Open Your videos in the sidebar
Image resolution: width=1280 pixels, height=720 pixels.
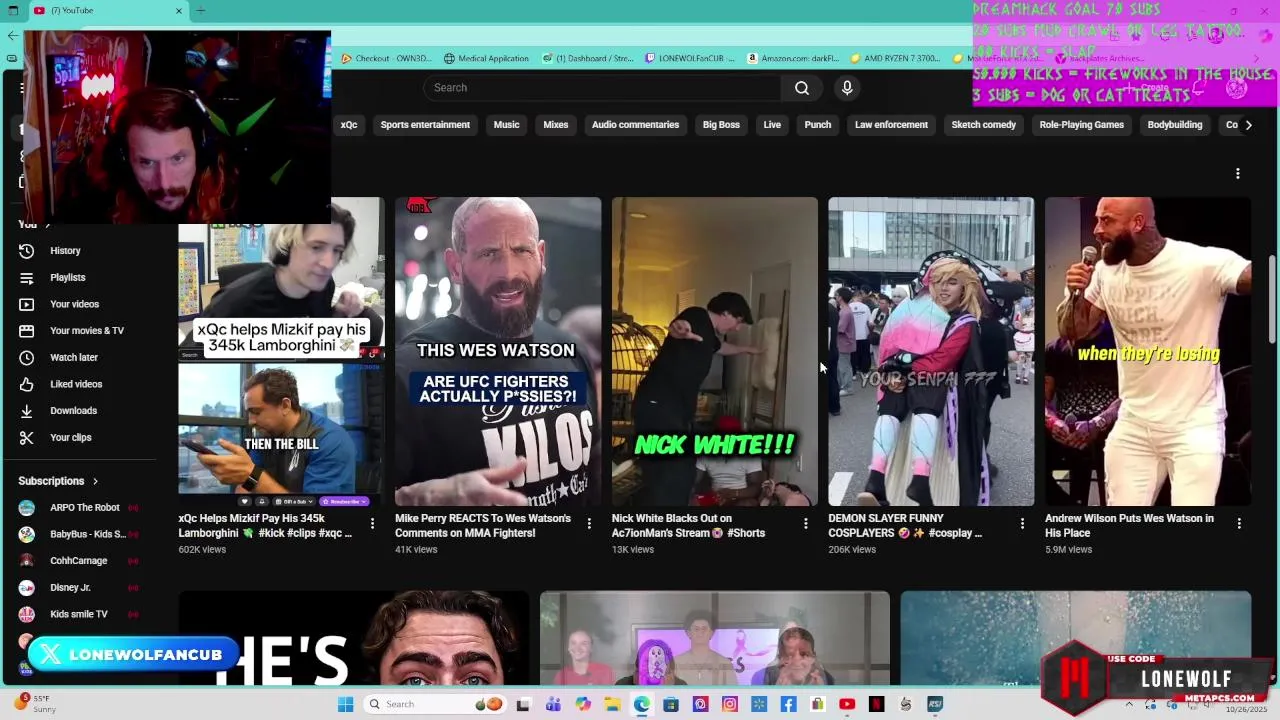click(74, 304)
